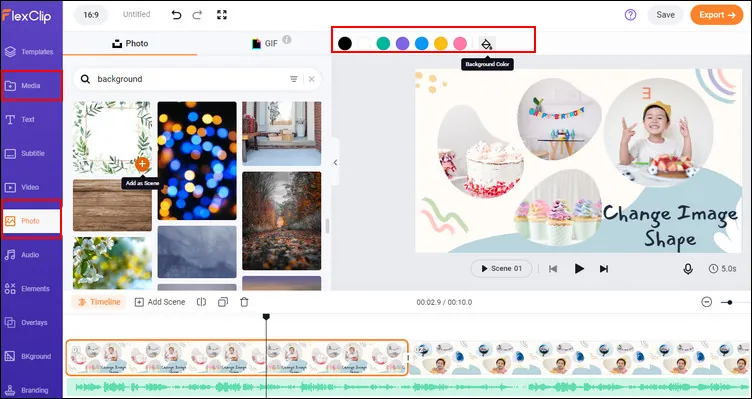Select Photo in the sidebar
Viewport: 752px width, 399px height.
[x=31, y=221]
